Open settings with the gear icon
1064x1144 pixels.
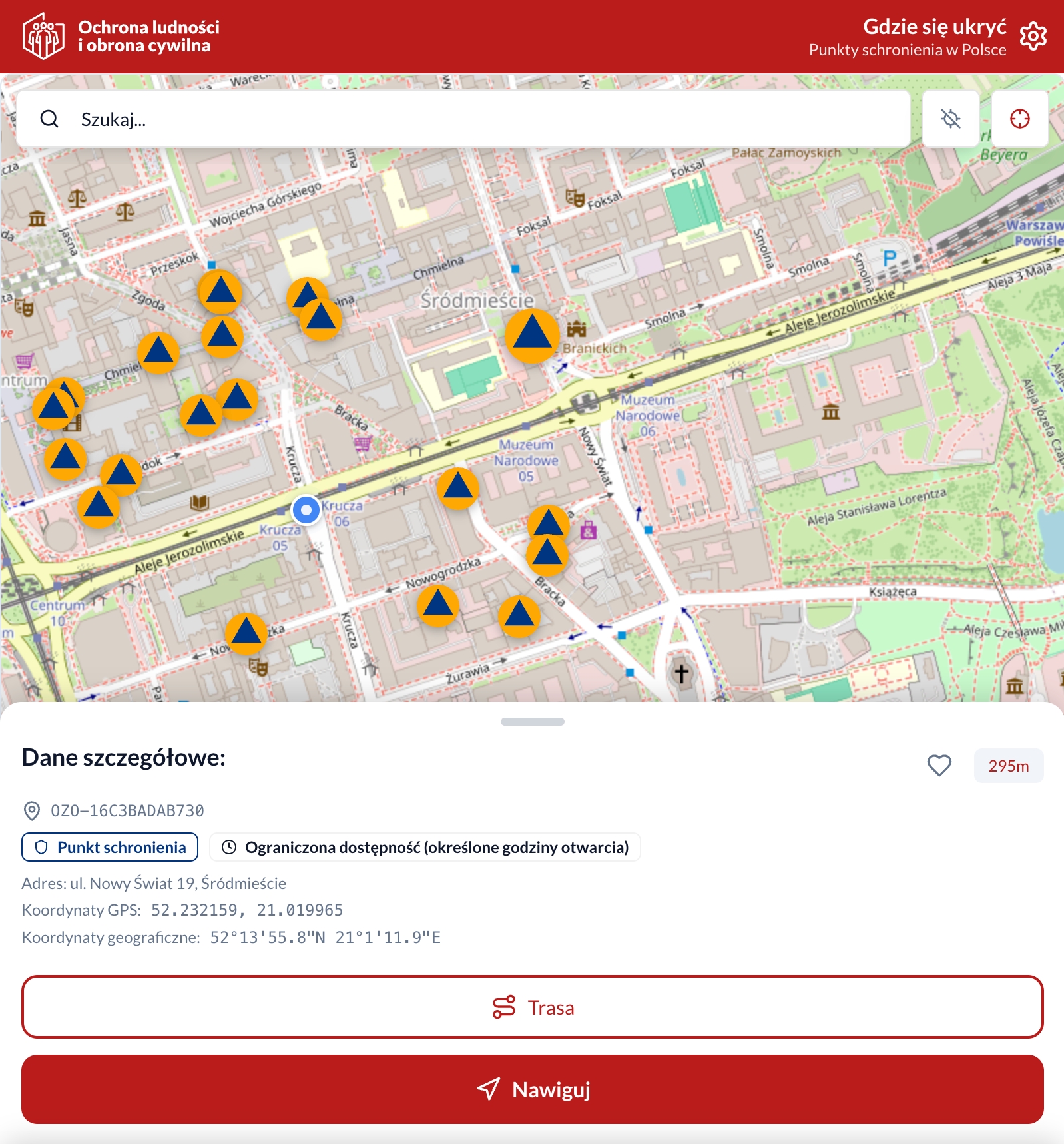[x=1033, y=36]
